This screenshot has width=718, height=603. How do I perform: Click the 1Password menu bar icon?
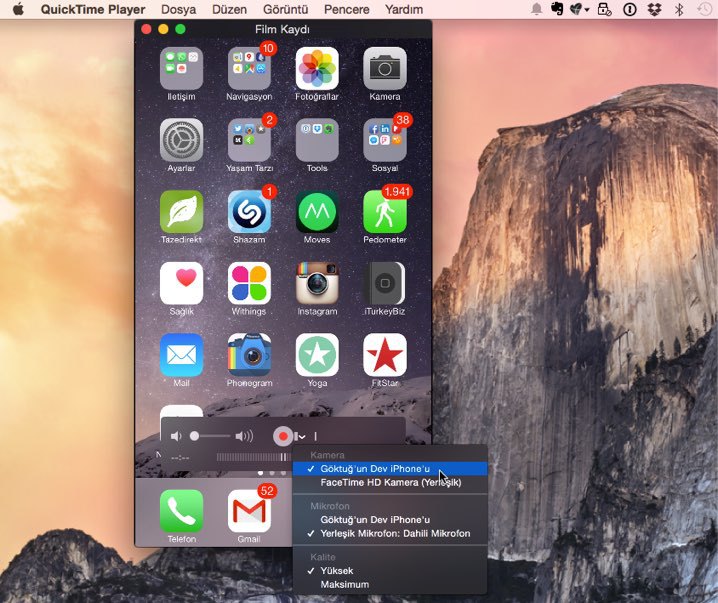pos(630,9)
